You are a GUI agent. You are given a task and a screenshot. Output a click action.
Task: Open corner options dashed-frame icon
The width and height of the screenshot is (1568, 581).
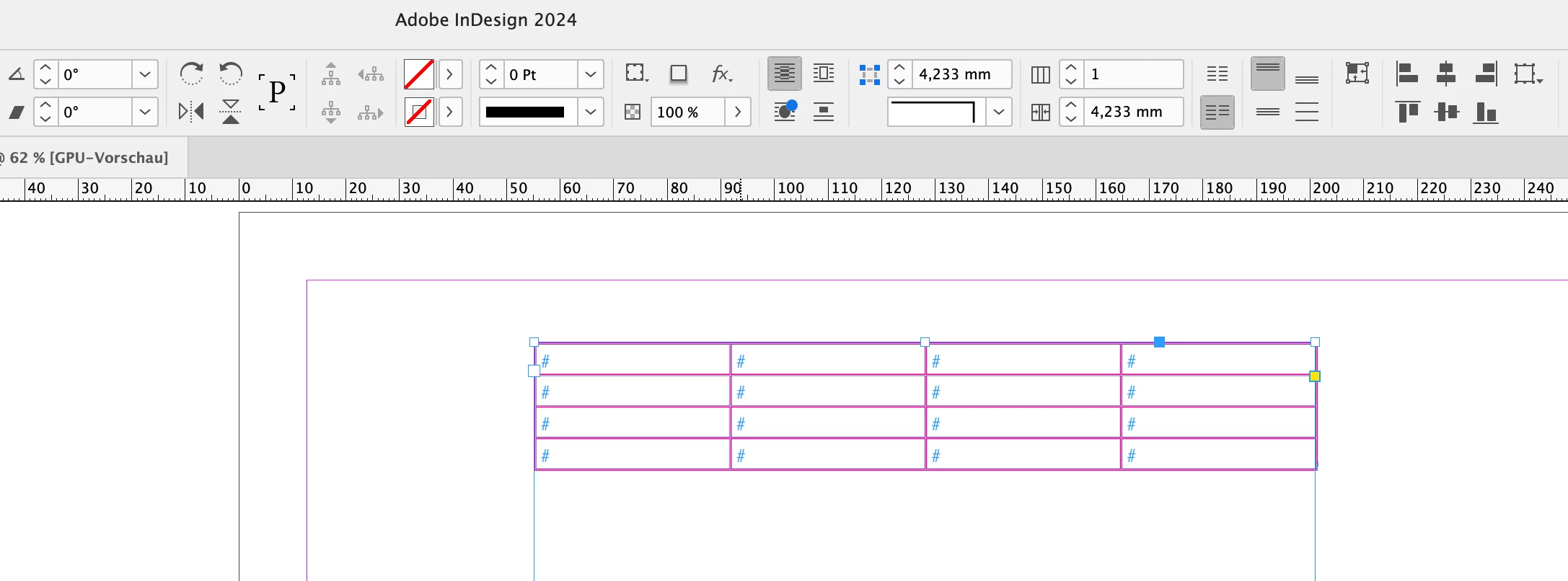coord(636,74)
